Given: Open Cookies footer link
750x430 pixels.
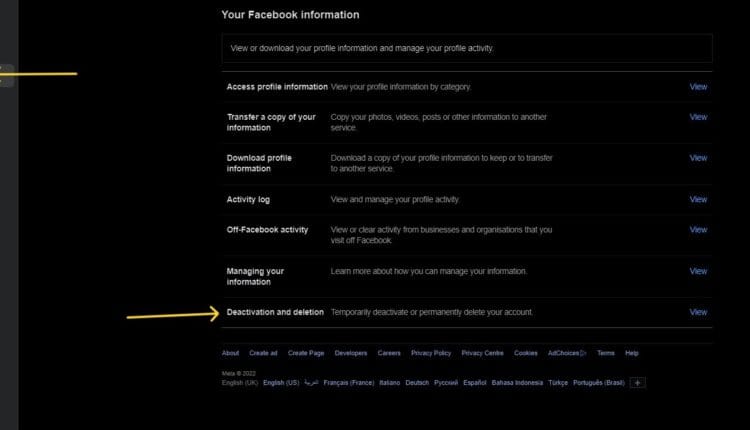Looking at the screenshot, I should [x=525, y=353].
